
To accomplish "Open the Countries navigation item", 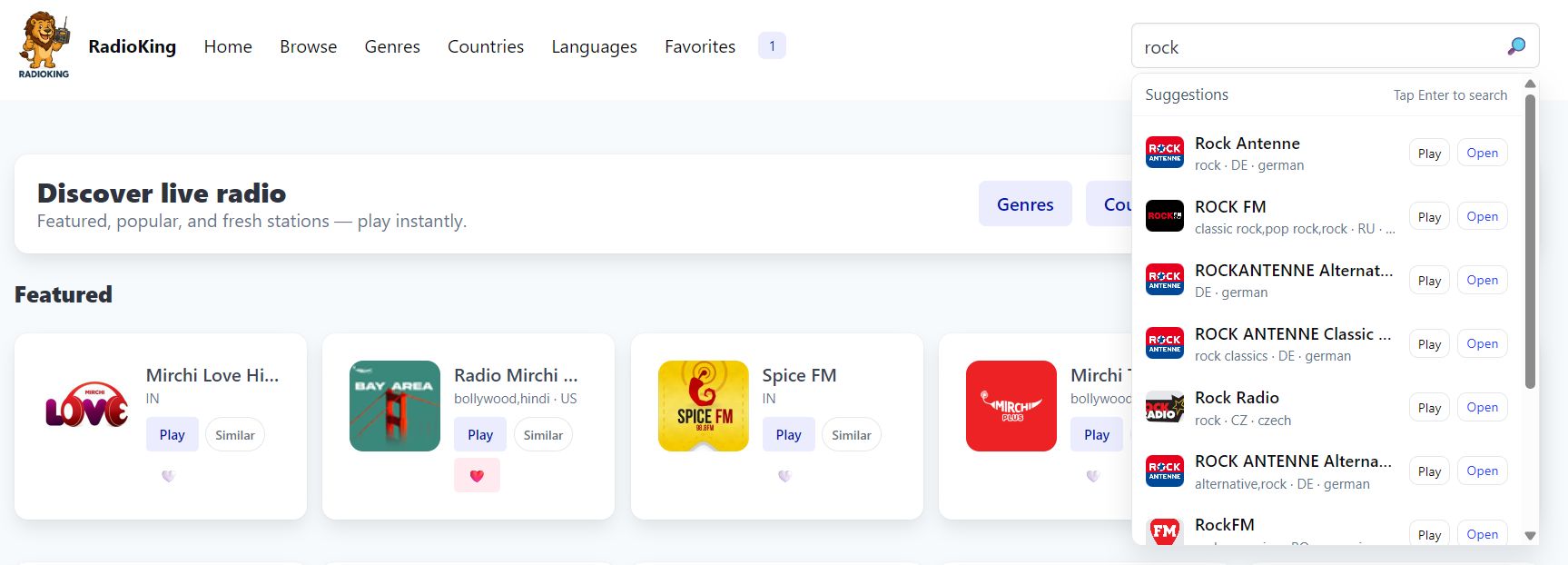I will coord(486,46).
